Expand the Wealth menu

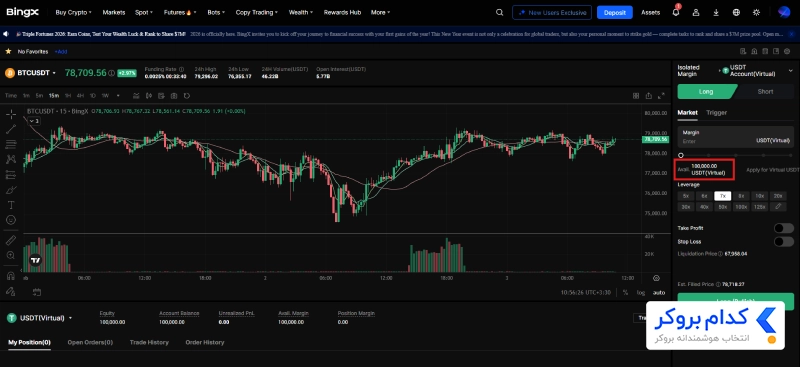click(301, 12)
